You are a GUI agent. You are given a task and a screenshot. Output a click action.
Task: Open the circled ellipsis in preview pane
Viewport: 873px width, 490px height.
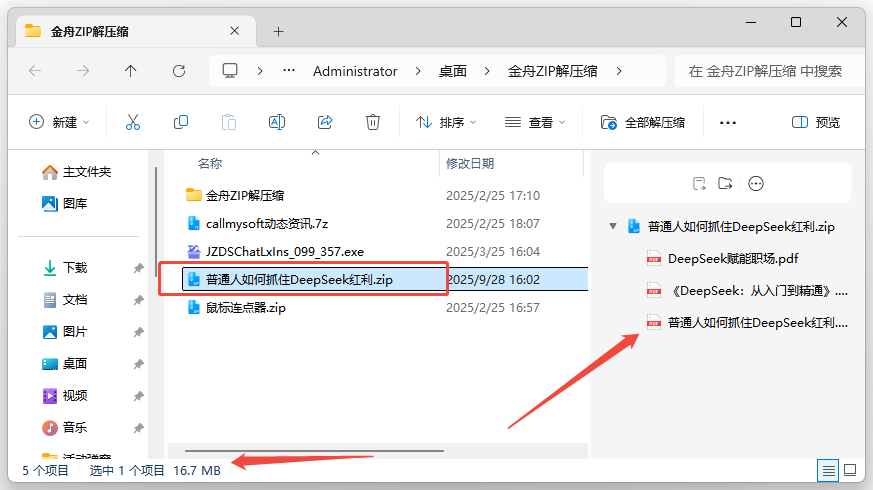tap(756, 183)
